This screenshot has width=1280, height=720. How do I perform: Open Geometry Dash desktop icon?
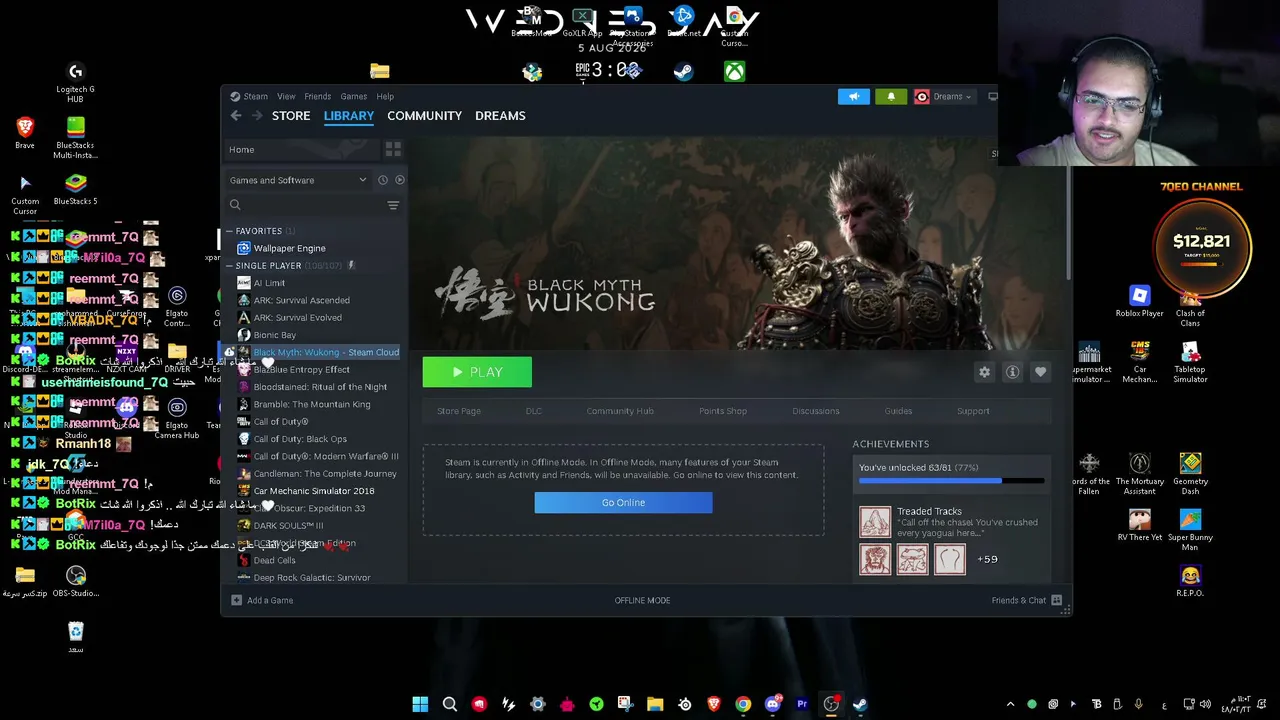coord(1190,473)
